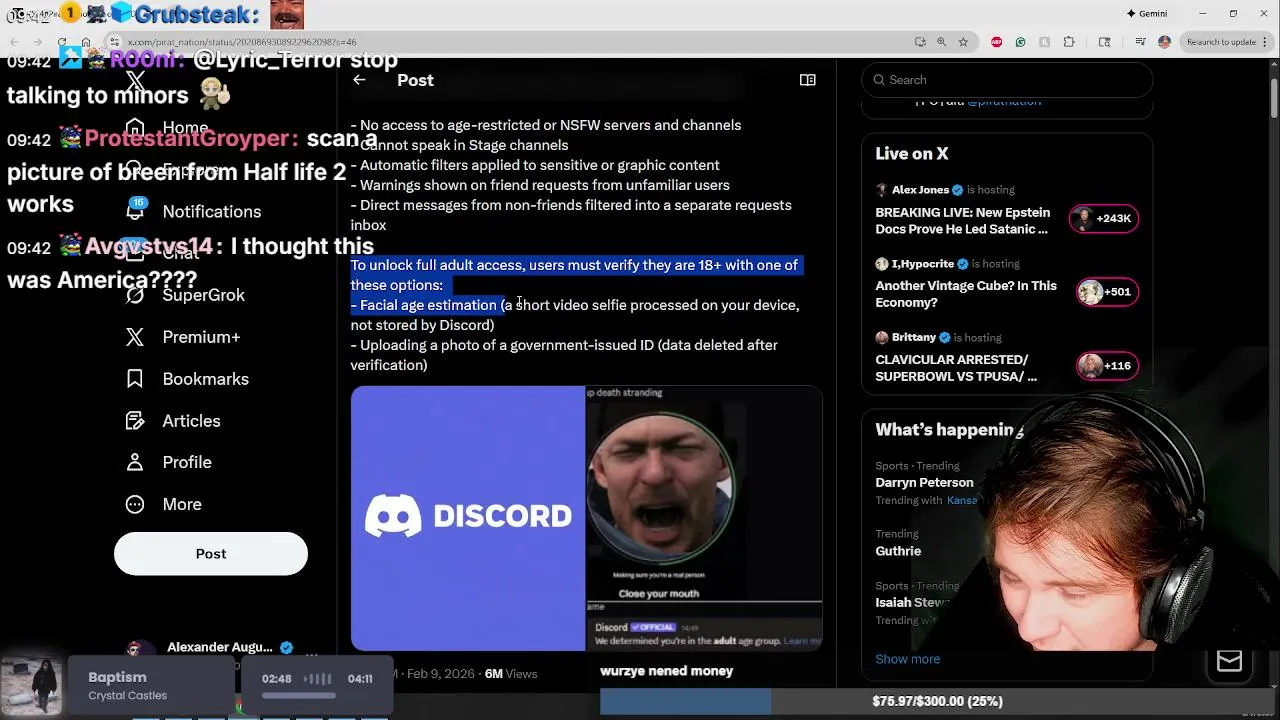Open Premium+ via the X logo icon

[135, 337]
